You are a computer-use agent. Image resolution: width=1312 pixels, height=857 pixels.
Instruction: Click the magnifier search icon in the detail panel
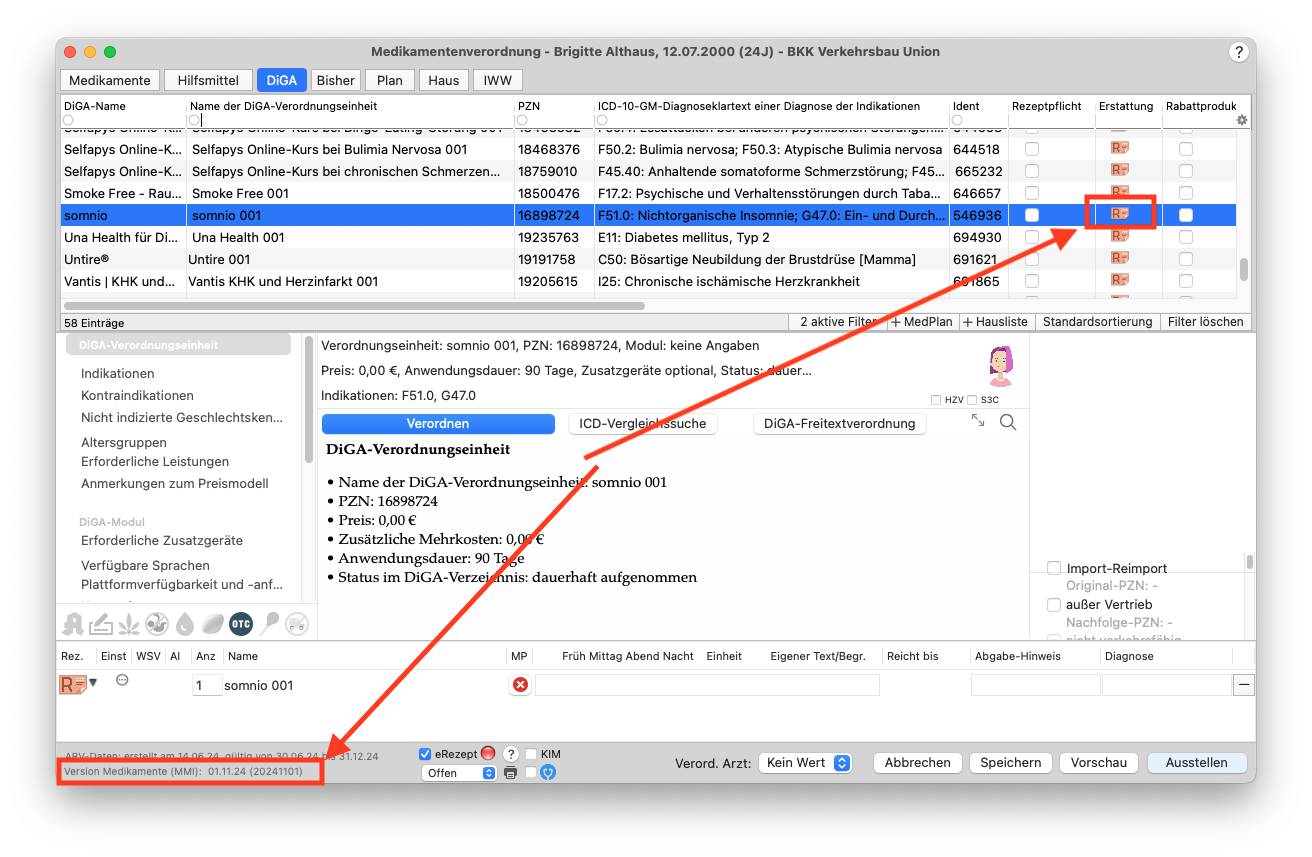[x=1008, y=423]
